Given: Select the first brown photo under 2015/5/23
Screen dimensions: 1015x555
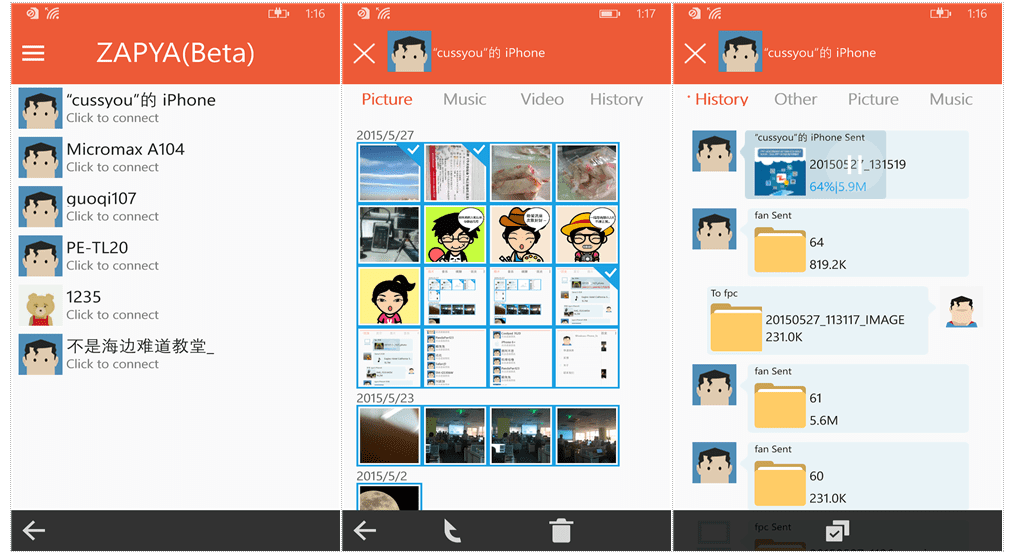Looking at the screenshot, I should point(389,435).
